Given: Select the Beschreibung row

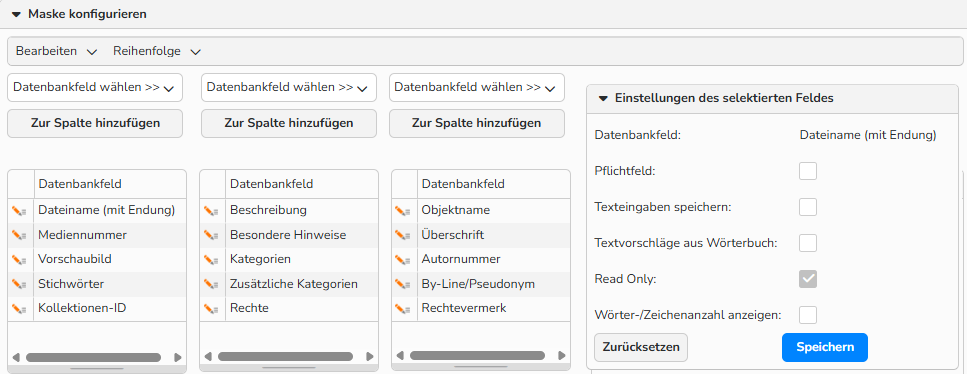Looking at the screenshot, I should [289, 211].
